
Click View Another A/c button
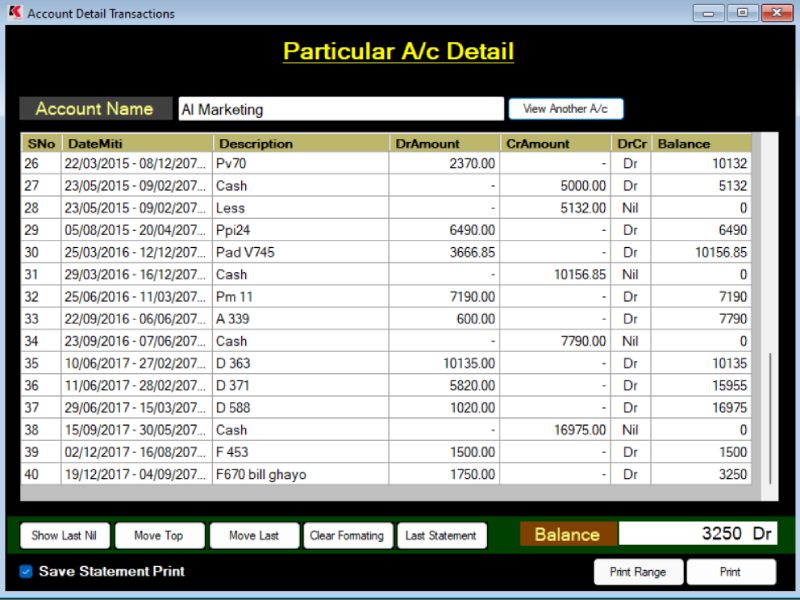(565, 109)
